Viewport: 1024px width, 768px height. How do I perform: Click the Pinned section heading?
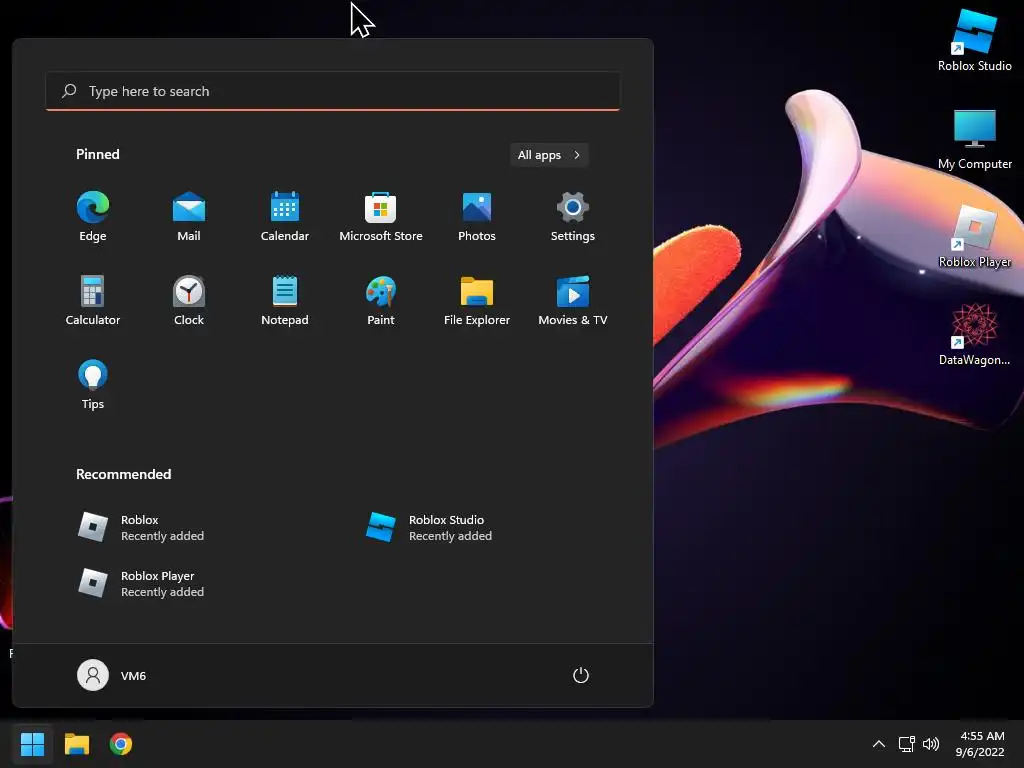[98, 155]
